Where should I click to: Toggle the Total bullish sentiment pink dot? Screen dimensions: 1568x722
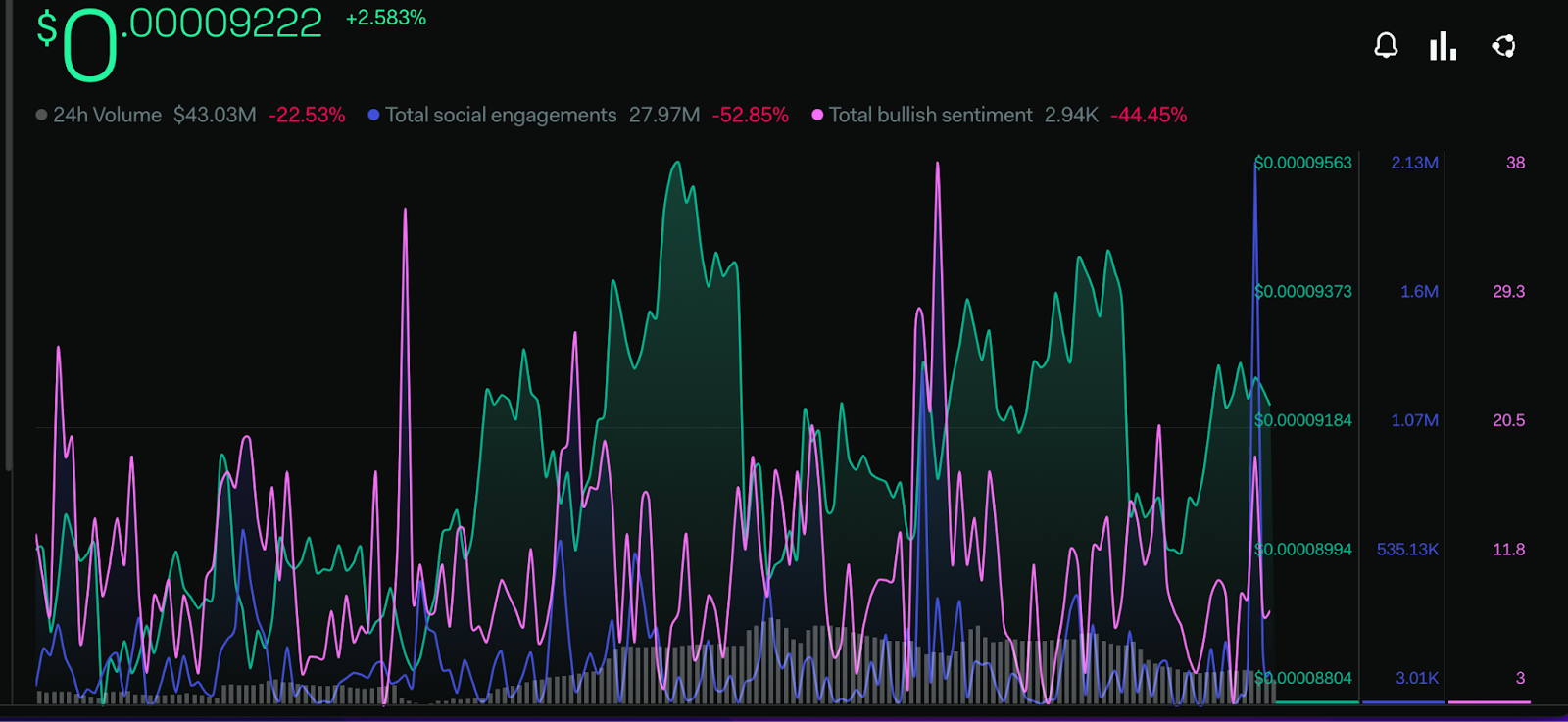pyautogui.click(x=817, y=115)
